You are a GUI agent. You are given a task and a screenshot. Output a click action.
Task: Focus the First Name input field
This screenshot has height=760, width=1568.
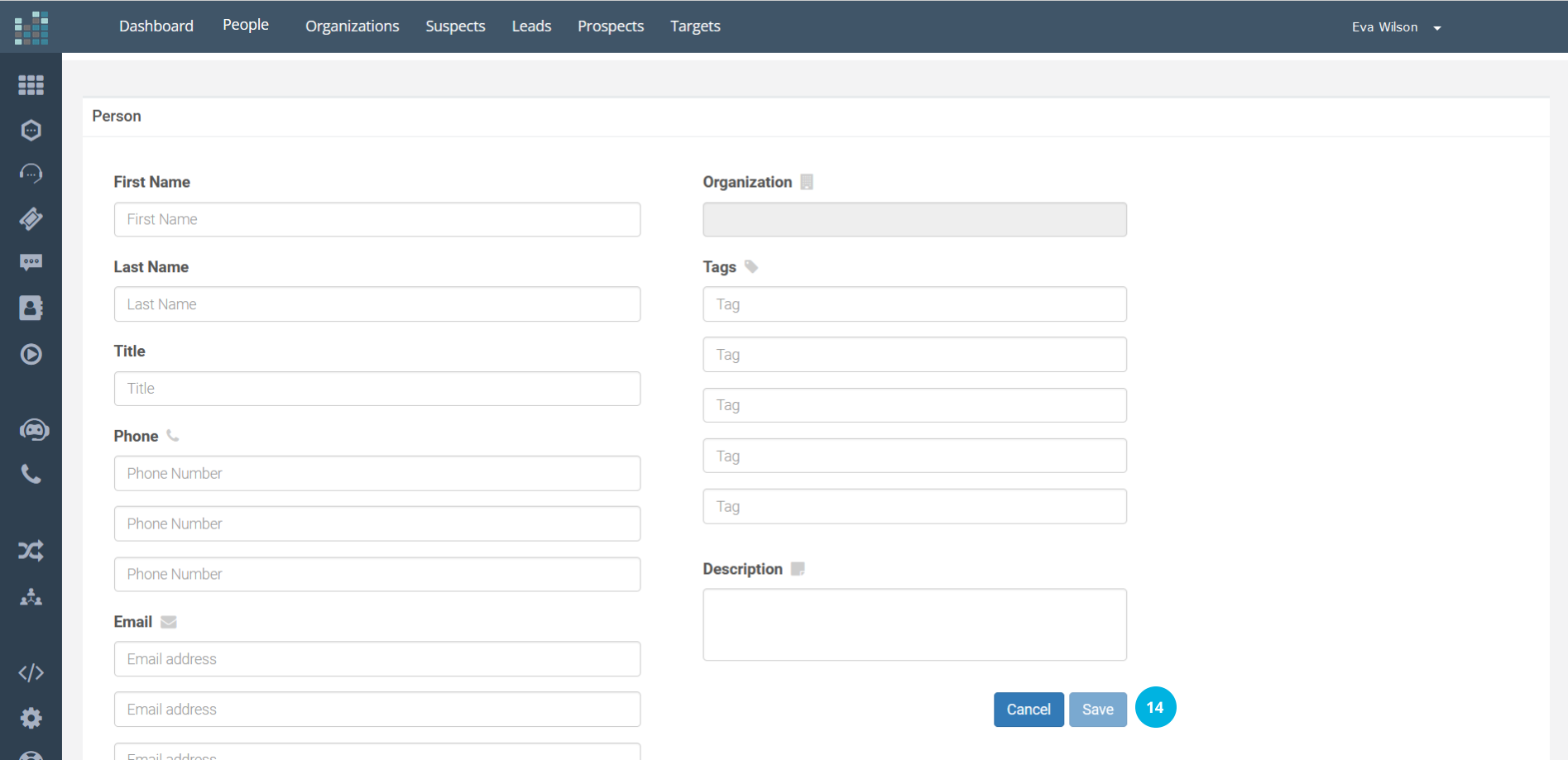pos(377,219)
